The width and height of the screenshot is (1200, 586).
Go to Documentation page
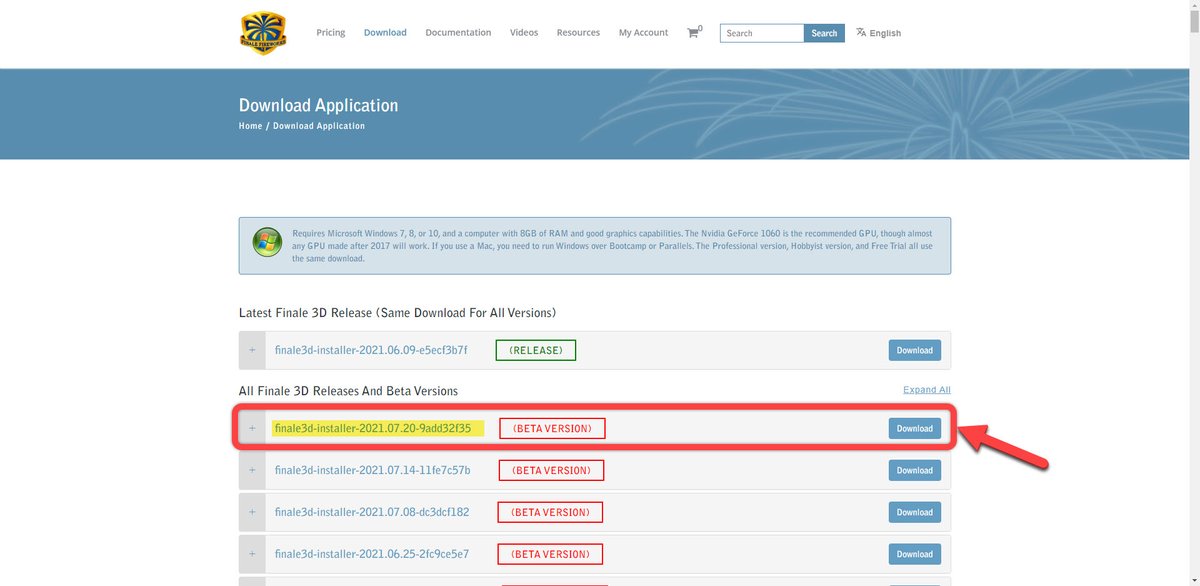click(458, 33)
